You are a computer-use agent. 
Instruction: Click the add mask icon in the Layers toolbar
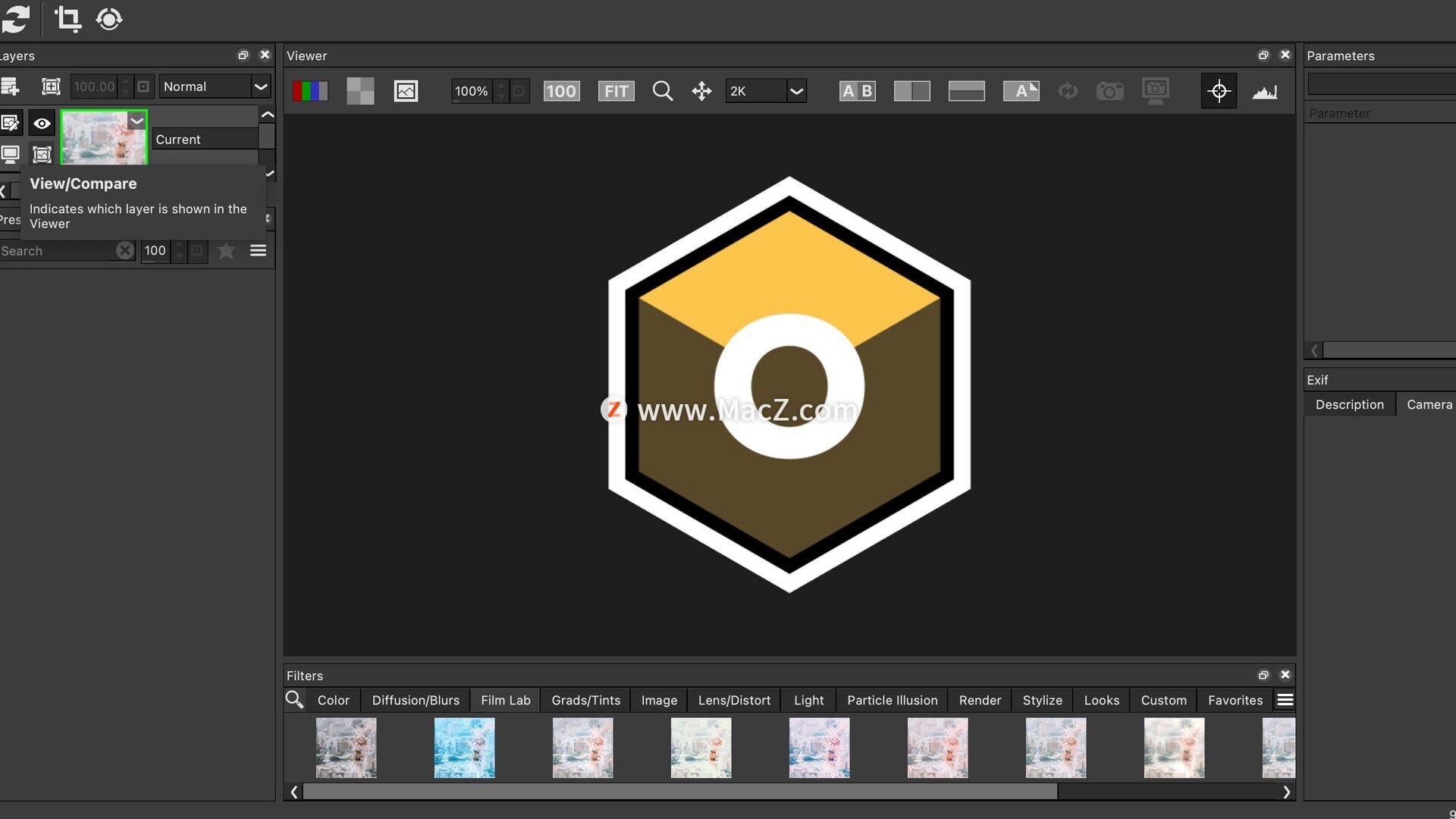[51, 86]
